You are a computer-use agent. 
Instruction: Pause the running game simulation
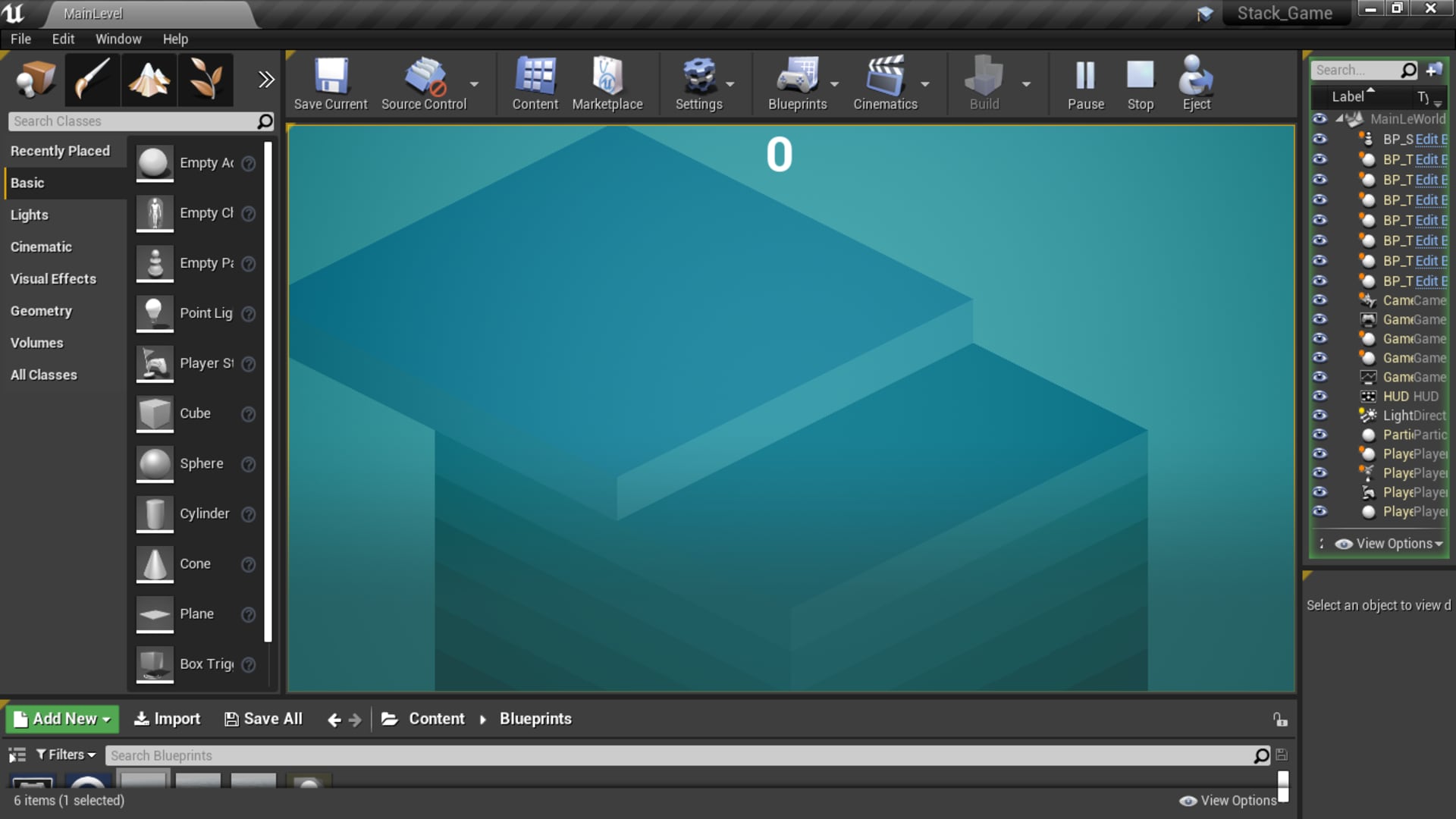click(1085, 77)
